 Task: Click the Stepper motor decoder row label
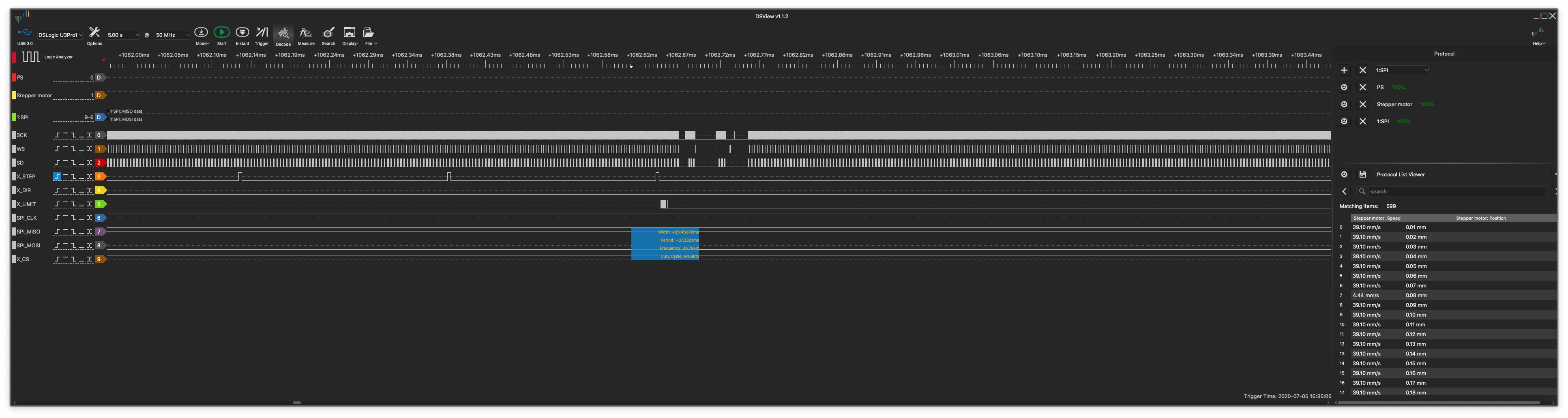pyautogui.click(x=34, y=96)
